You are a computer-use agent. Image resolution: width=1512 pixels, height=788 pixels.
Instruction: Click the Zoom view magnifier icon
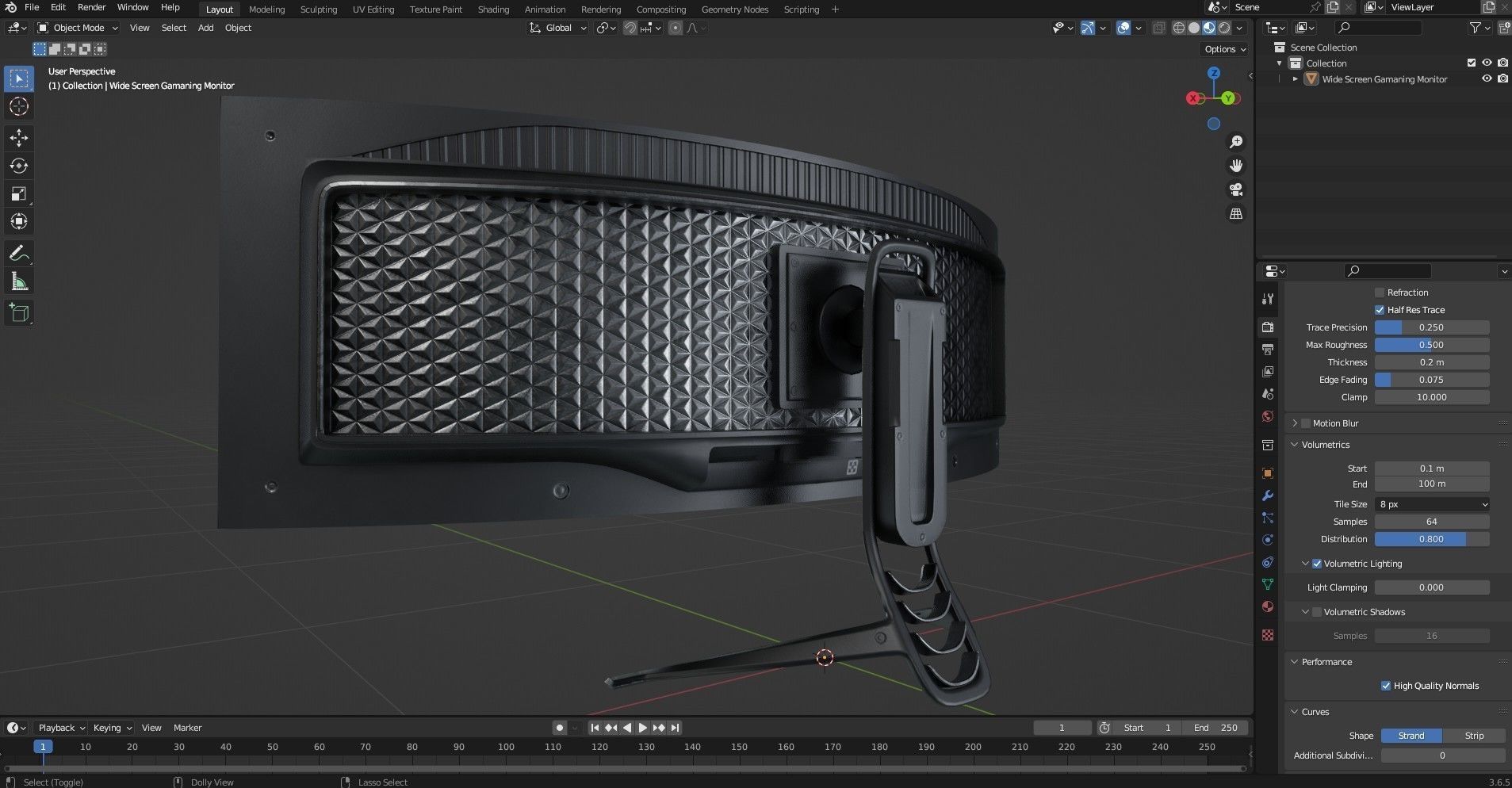(x=1235, y=142)
